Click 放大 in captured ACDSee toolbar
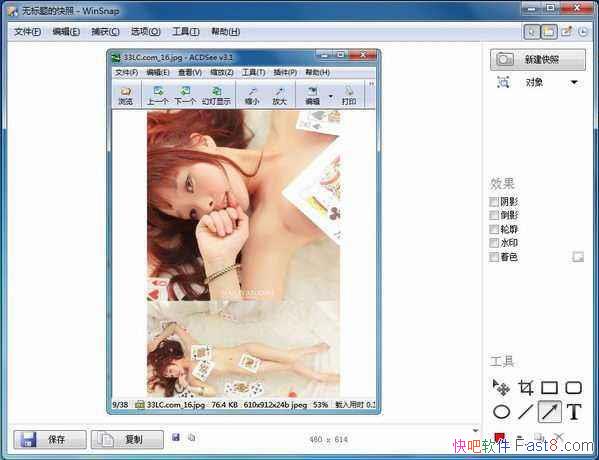The width and height of the screenshot is (599, 460). point(279,96)
